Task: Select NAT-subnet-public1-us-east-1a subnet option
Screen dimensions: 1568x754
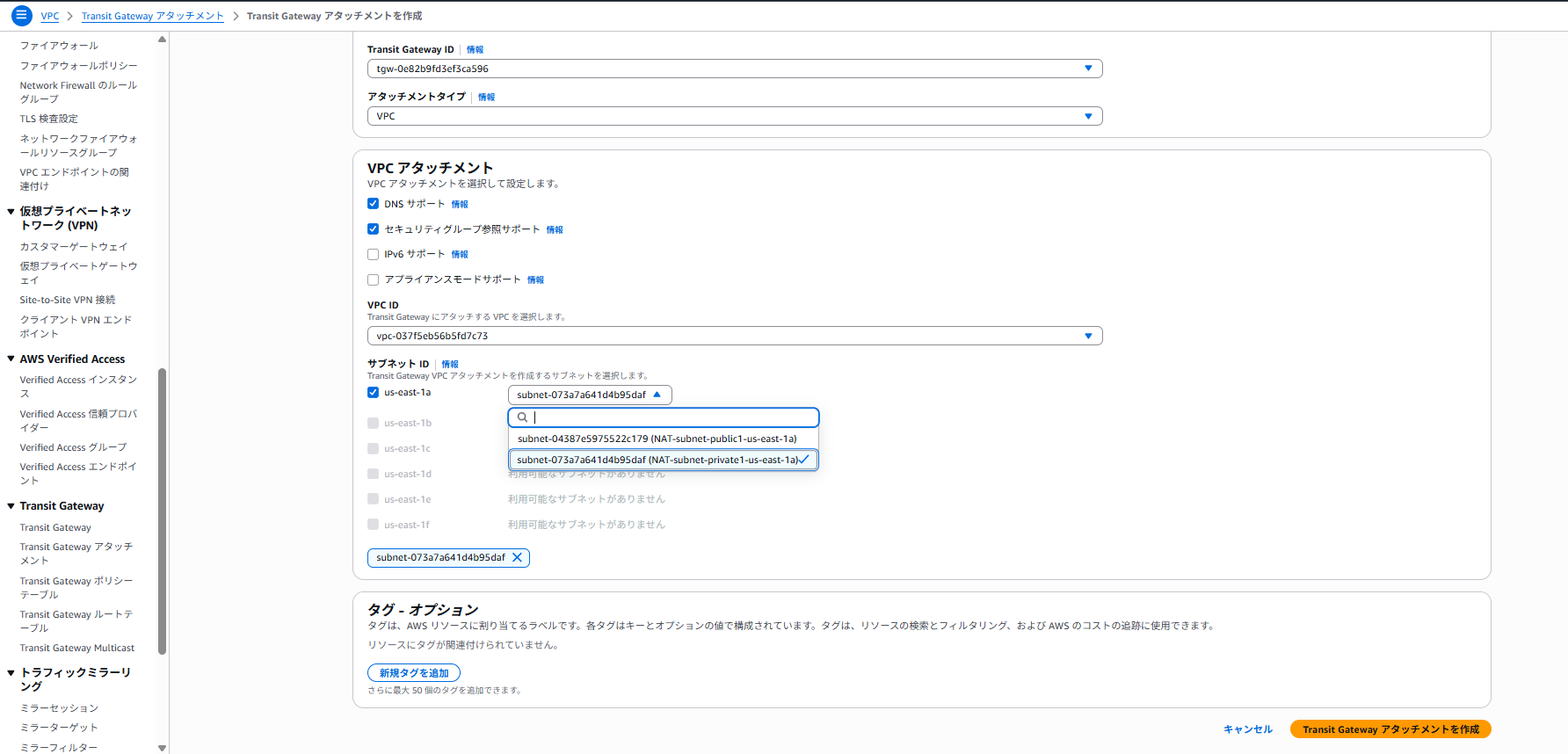Action: point(664,439)
